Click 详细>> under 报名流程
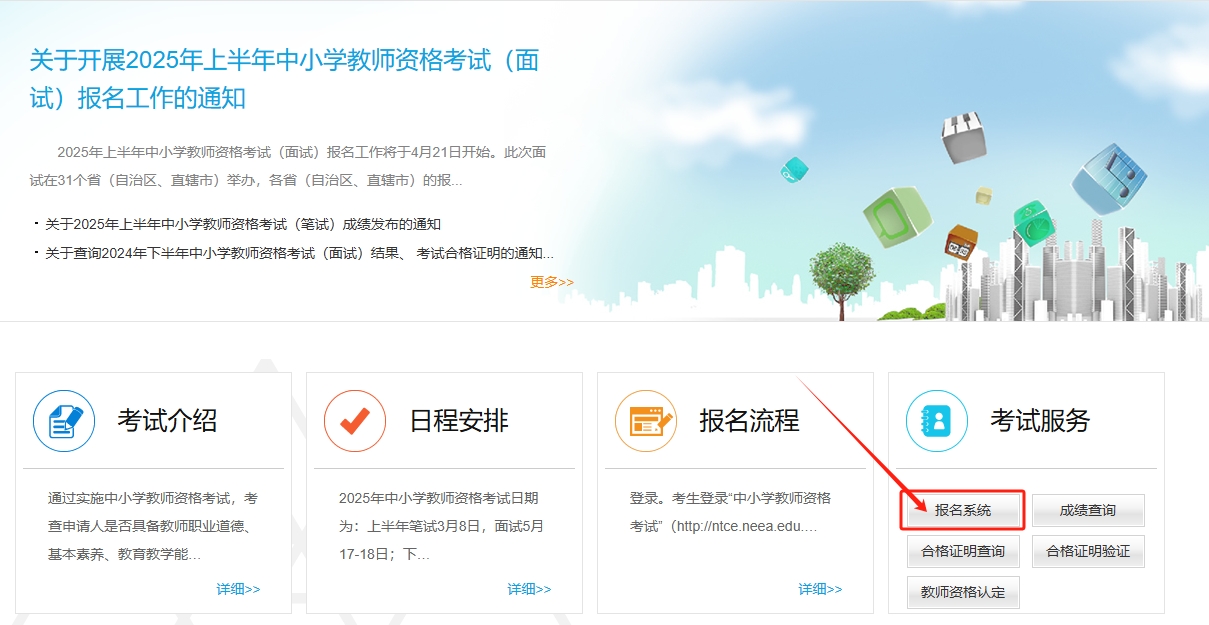The image size is (1209, 625). 820,589
